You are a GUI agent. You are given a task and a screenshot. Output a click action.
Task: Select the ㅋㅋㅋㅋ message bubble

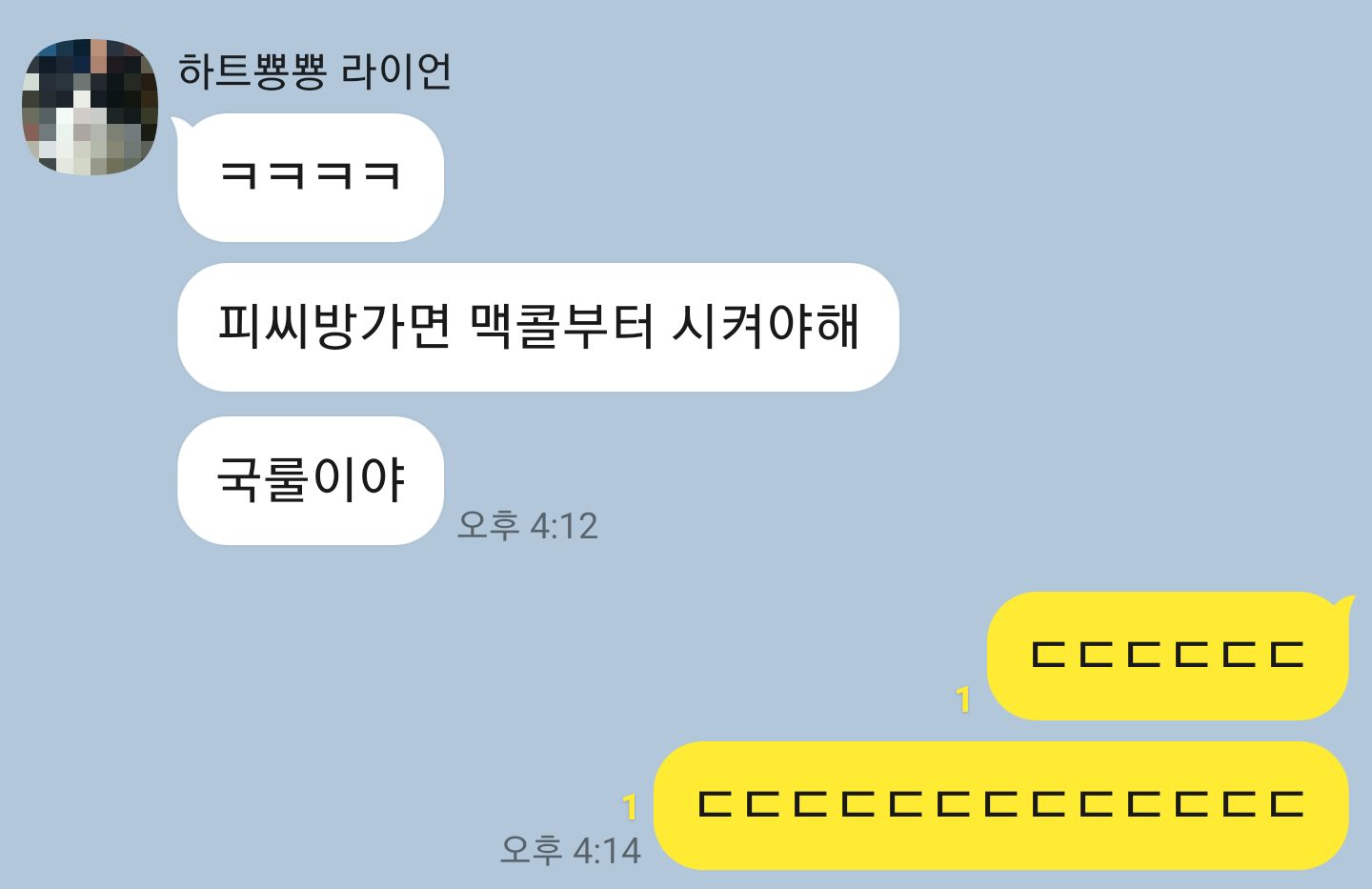[311, 177]
